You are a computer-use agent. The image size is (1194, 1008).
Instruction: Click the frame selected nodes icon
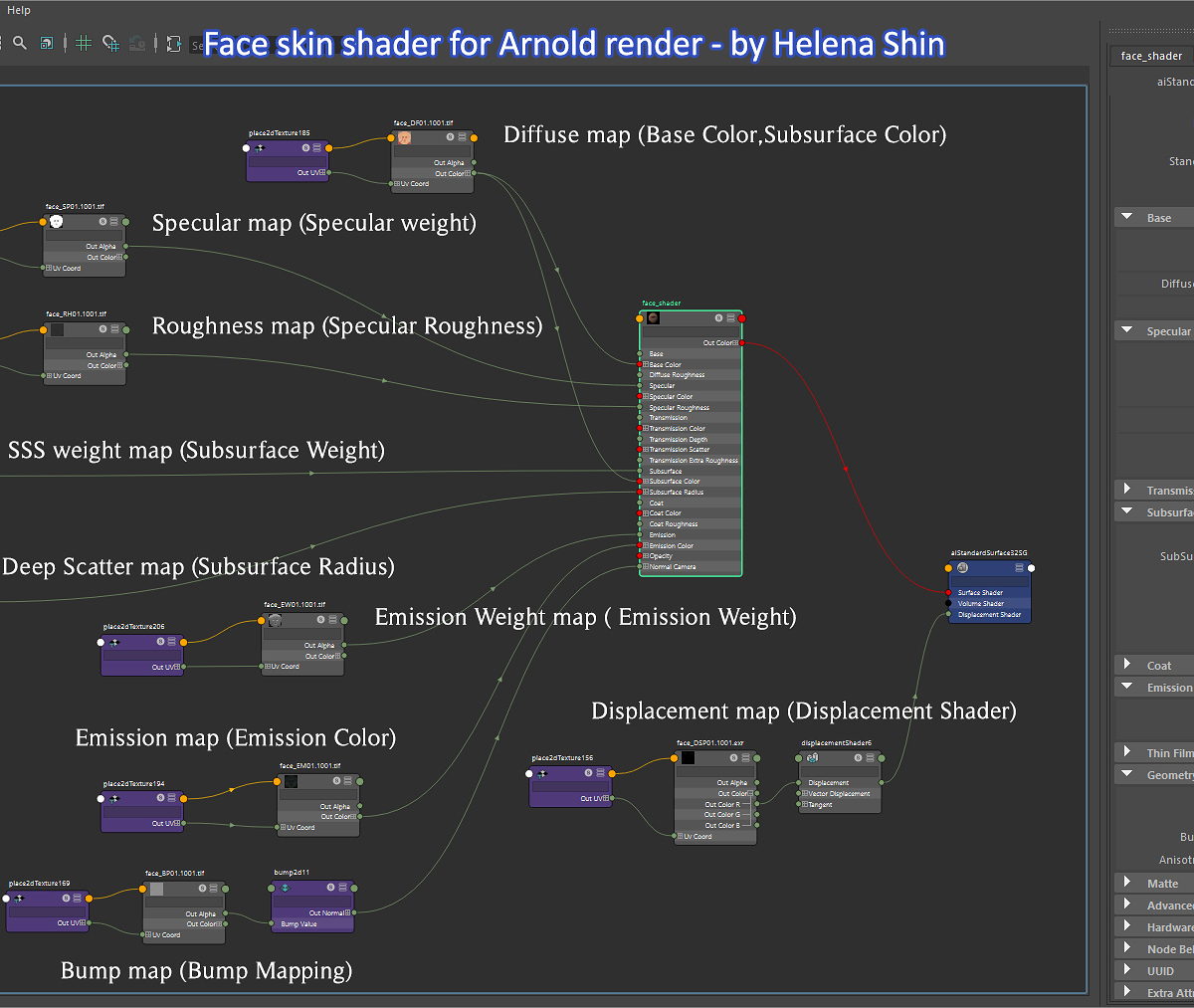click(x=47, y=43)
